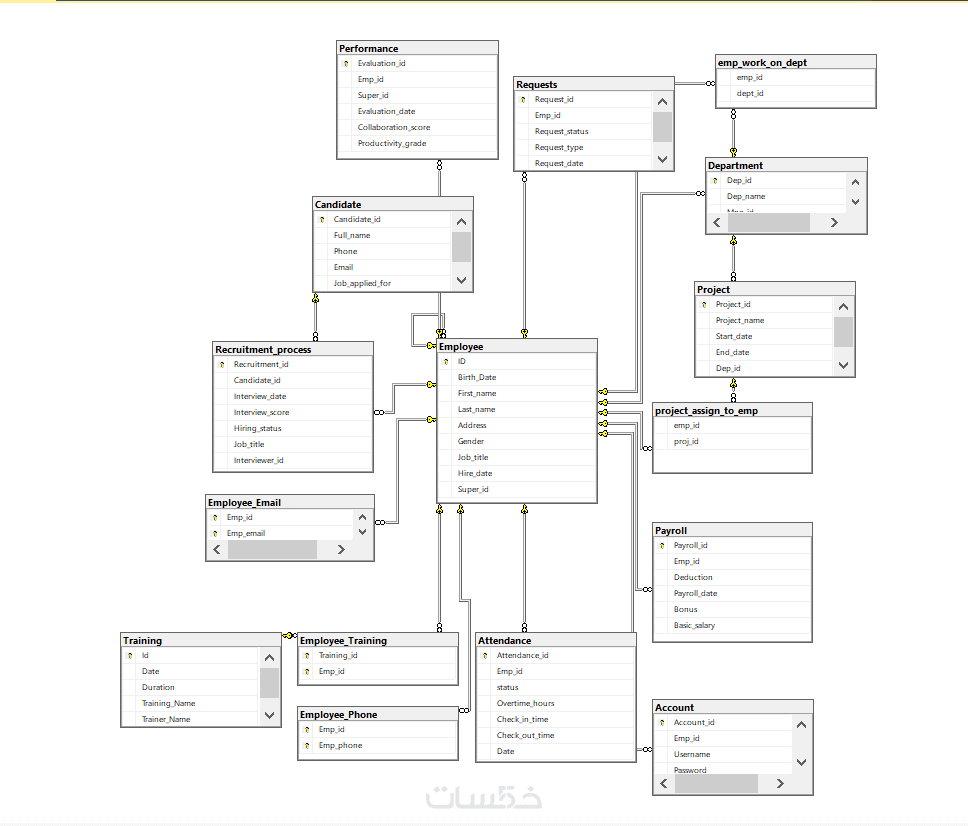Select the emp_work_on_dept table header
Screen dimensions: 968x826
796,62
